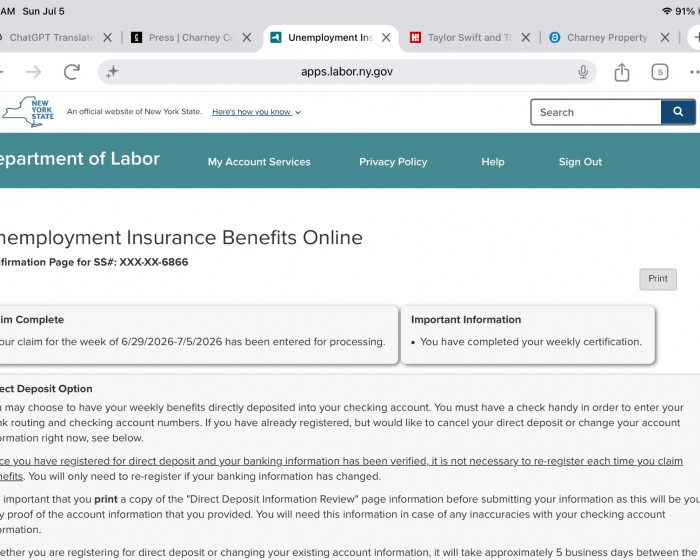Reload the page with the refresh icon
The width and height of the screenshot is (700, 560).
pyautogui.click(x=72, y=72)
